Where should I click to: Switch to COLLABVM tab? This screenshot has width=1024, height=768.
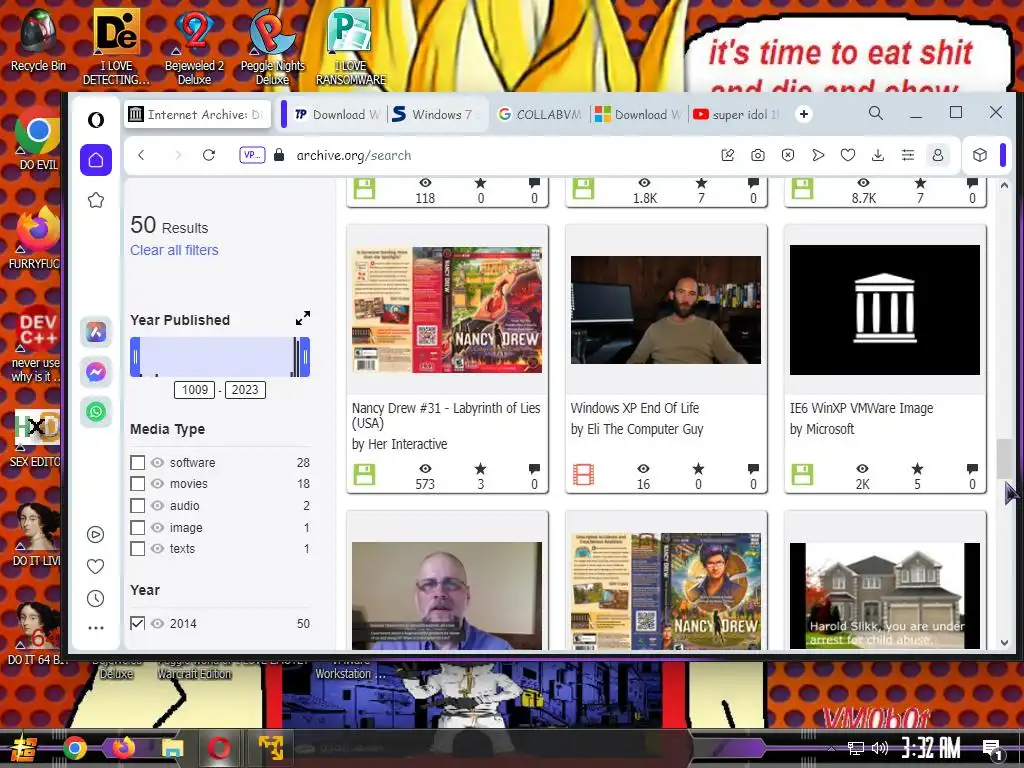point(541,114)
